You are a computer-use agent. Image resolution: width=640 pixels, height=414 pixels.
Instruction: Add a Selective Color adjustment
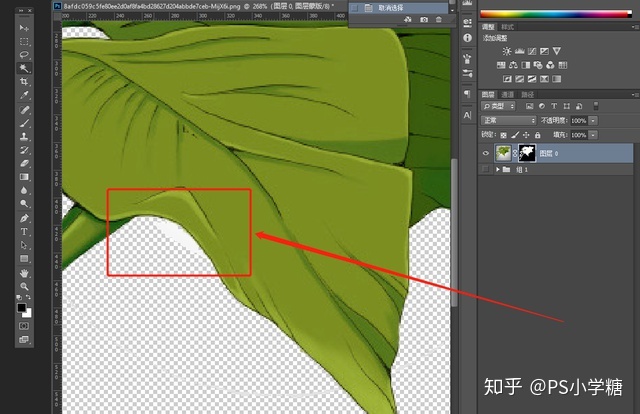(x=544, y=79)
